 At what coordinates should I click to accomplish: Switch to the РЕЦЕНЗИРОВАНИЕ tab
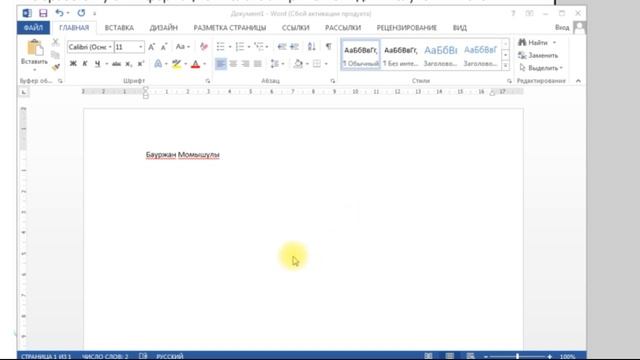point(407,28)
